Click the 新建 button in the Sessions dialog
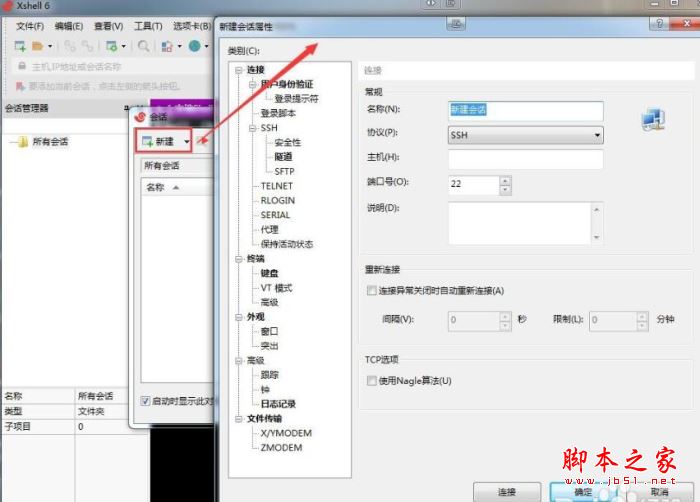This screenshot has height=502, width=700. (158, 142)
